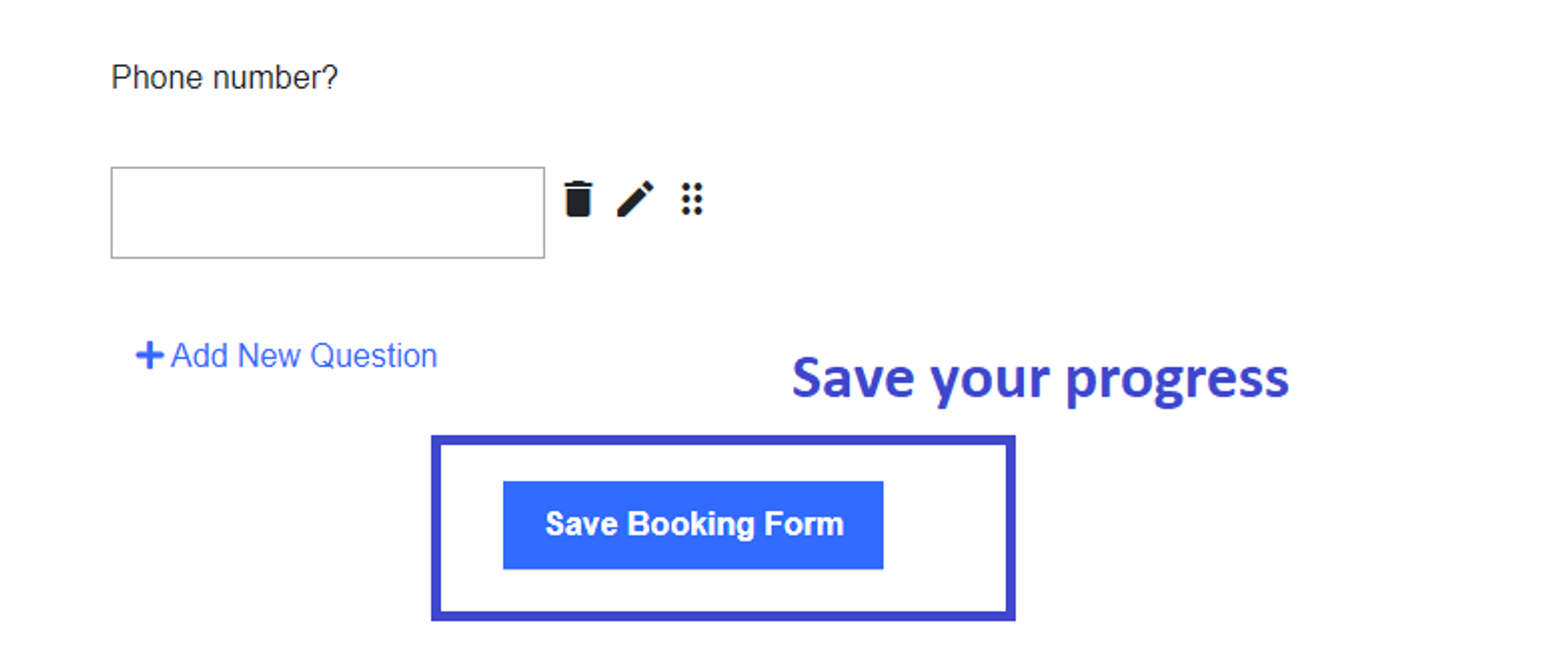Tap the blue plus symbol to add question
Image resolution: width=1560 pixels, height=659 pixels.
tap(149, 355)
